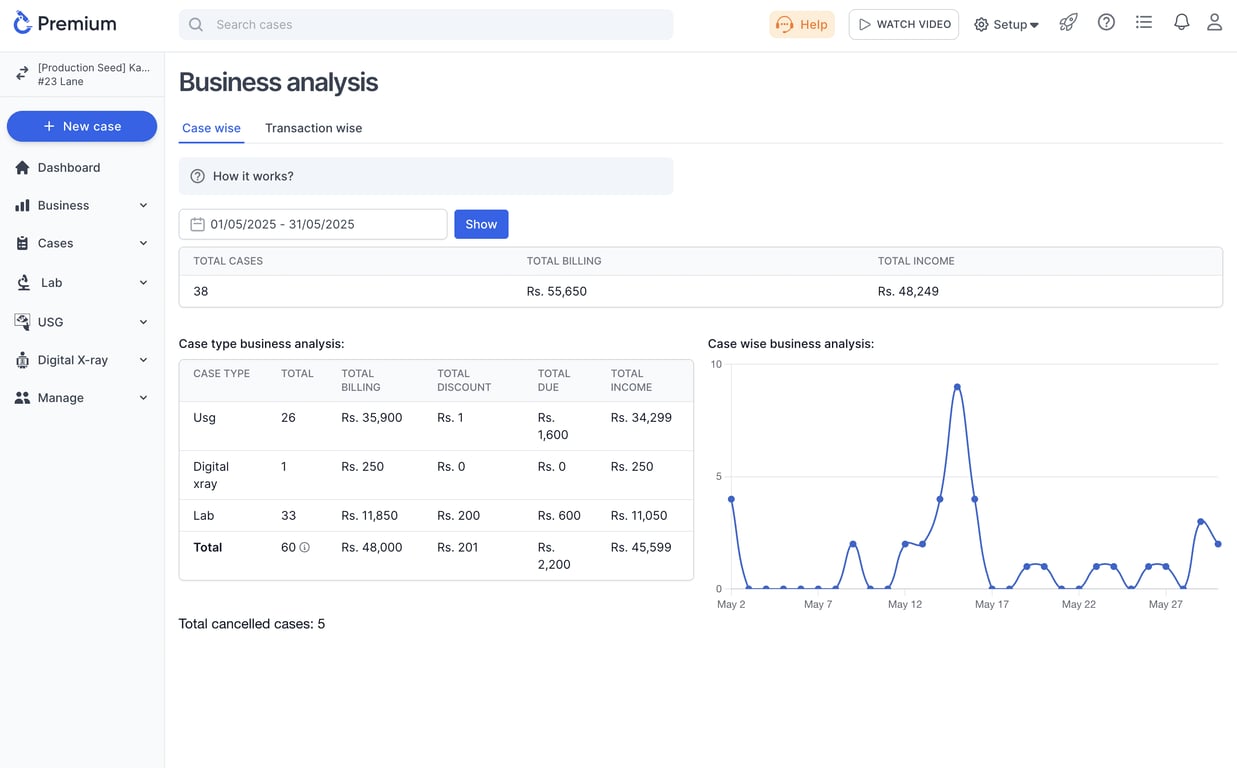Switch to Transaction wise tab
This screenshot has height=768, width=1237.
coord(313,128)
